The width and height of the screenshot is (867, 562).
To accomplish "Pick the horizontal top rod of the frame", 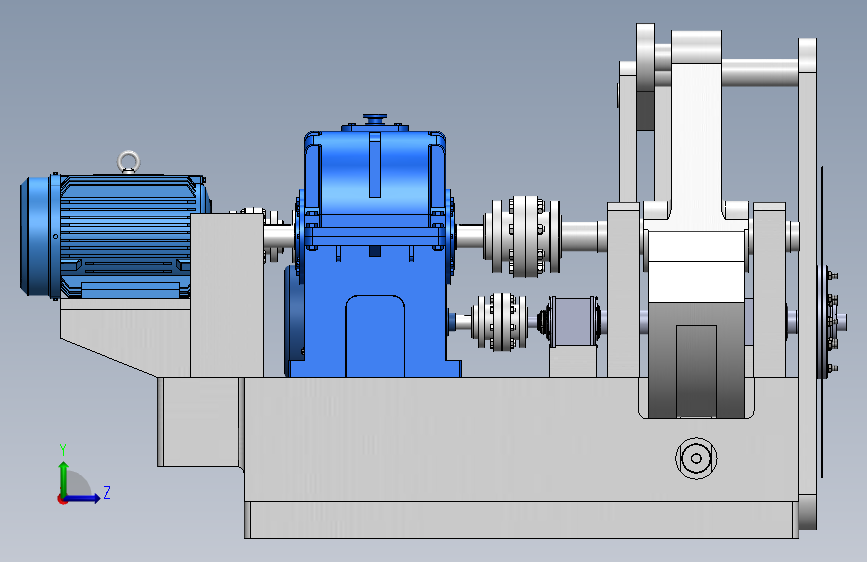I will [x=760, y=72].
